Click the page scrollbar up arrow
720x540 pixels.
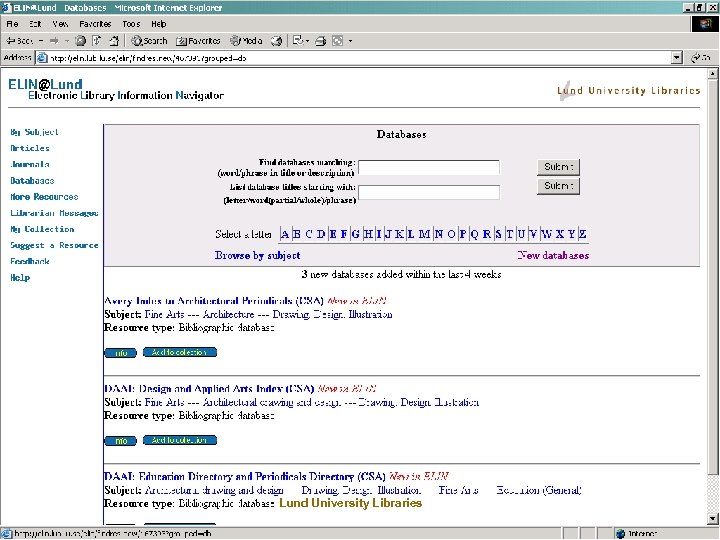pyautogui.click(x=712, y=73)
